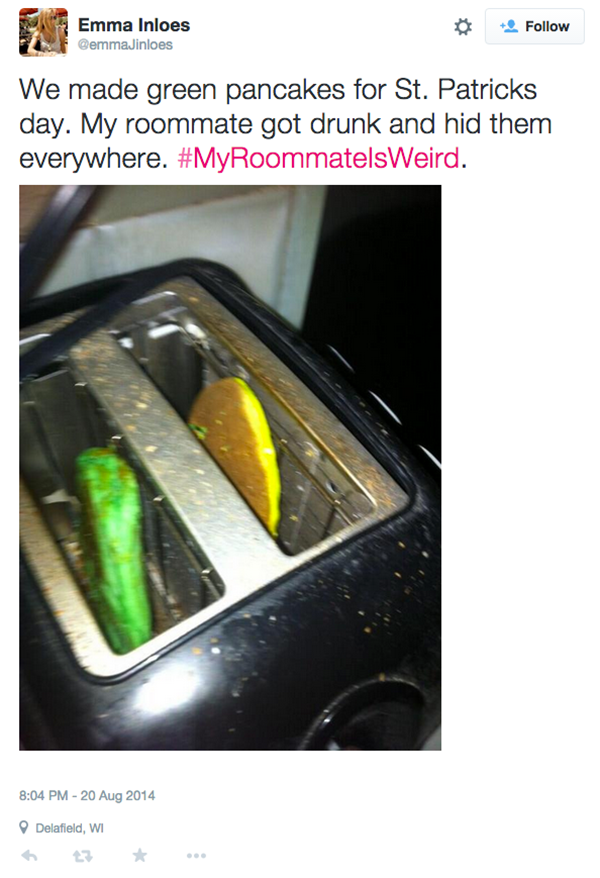Open the #MyRoommateIsWeird hashtag
The width and height of the screenshot is (600, 878).
pos(318,158)
